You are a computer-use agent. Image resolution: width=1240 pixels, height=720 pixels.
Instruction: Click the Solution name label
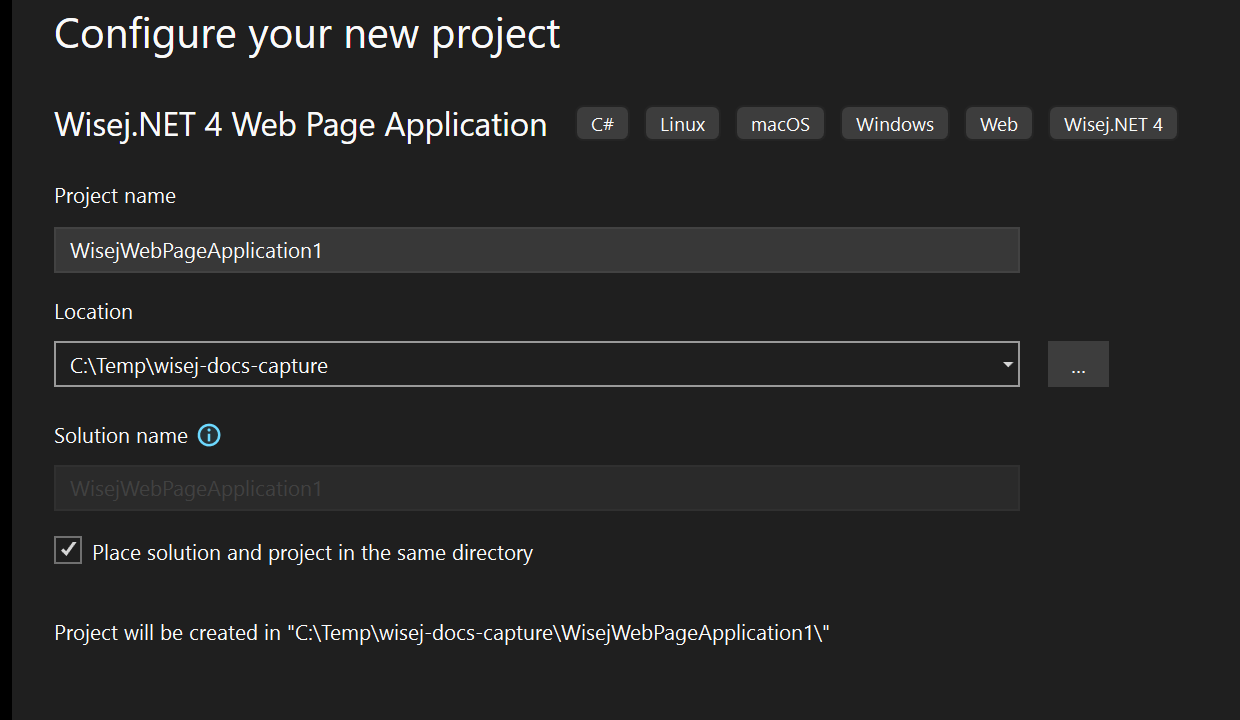point(121,436)
